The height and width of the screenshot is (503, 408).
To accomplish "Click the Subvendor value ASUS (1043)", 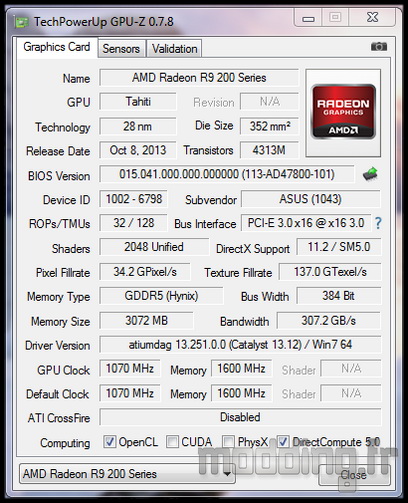I will click(311, 199).
